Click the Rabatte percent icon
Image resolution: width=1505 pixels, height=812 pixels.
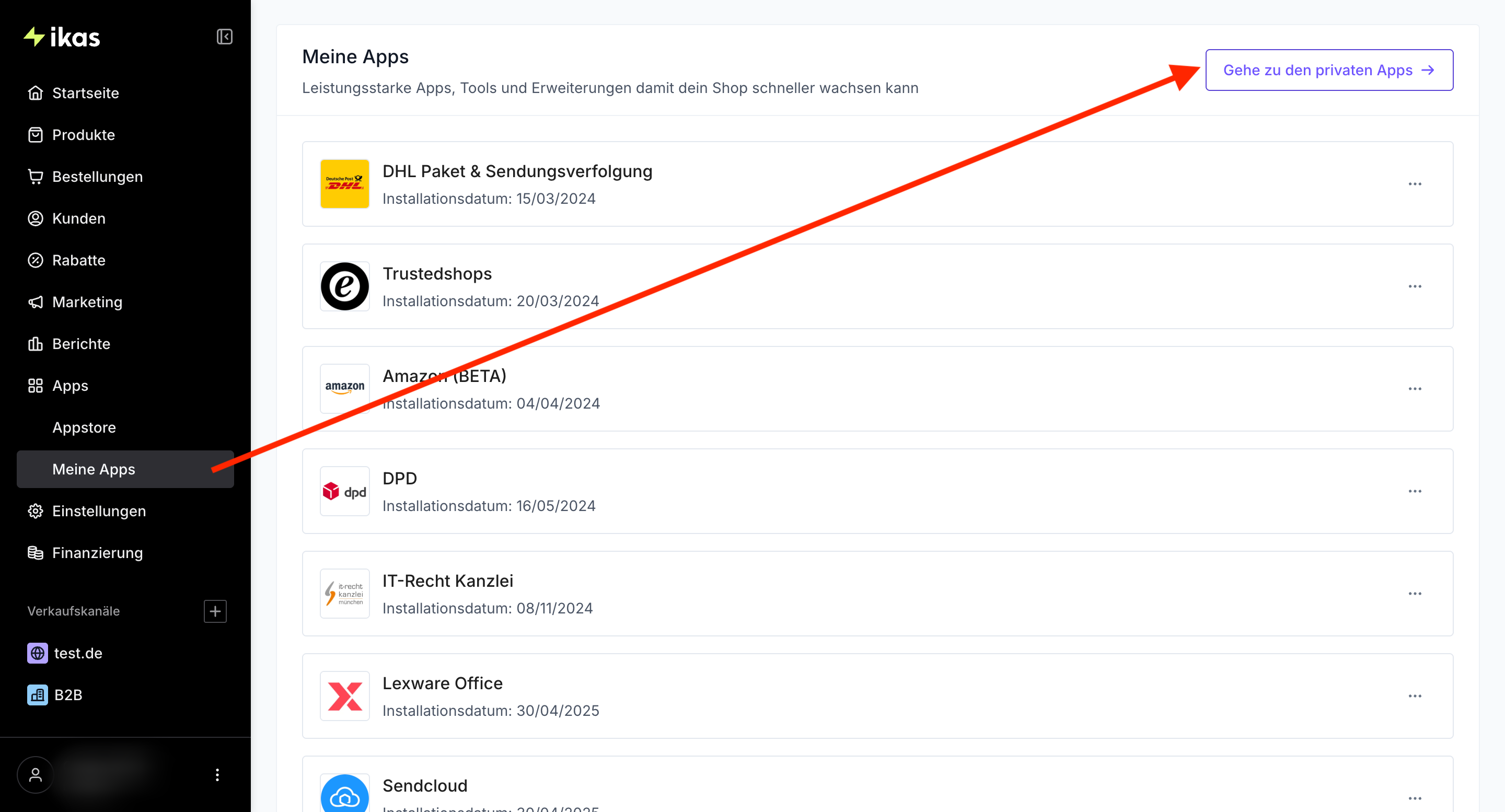click(36, 260)
